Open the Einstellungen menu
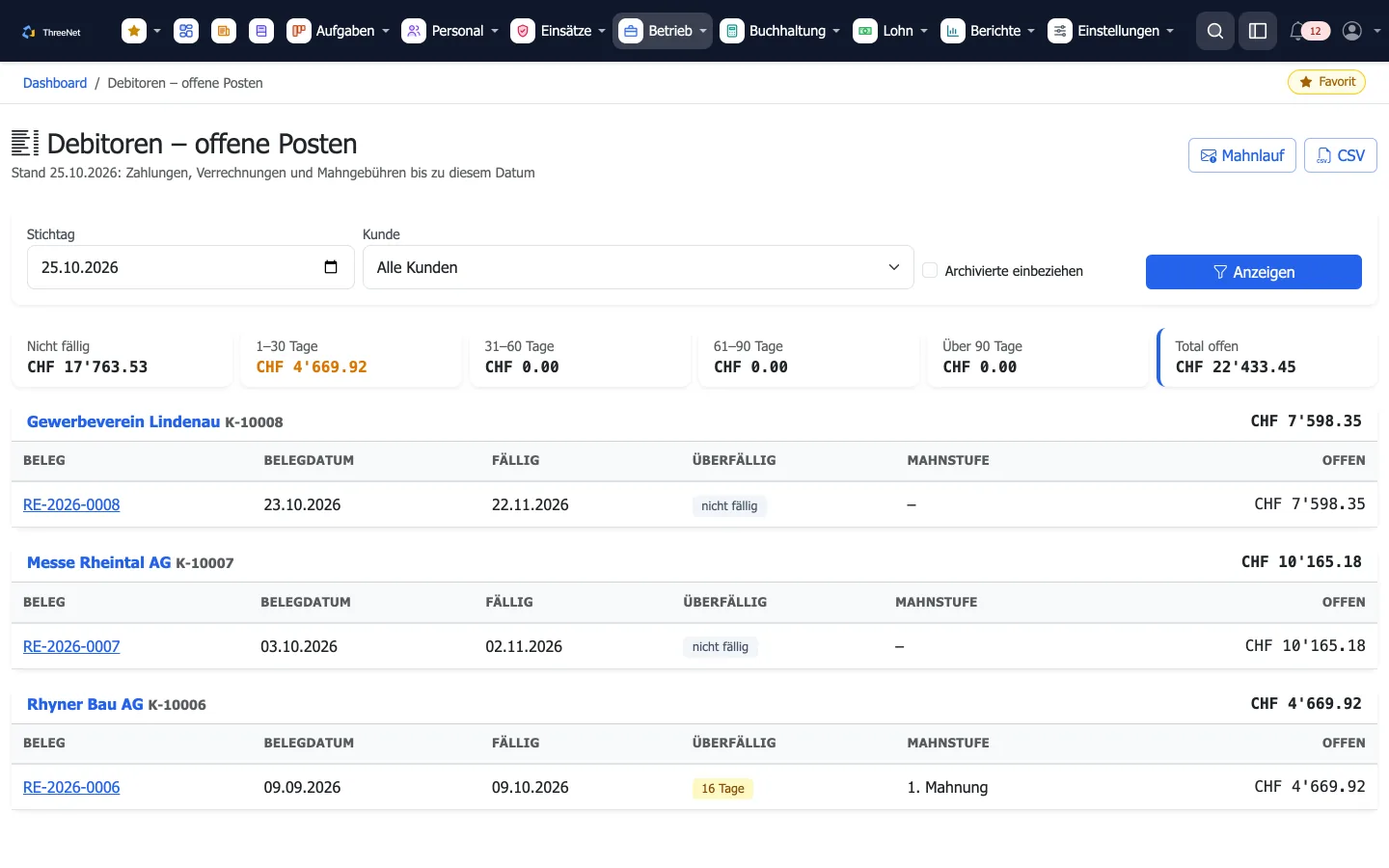The image size is (1389, 868). tap(1111, 31)
